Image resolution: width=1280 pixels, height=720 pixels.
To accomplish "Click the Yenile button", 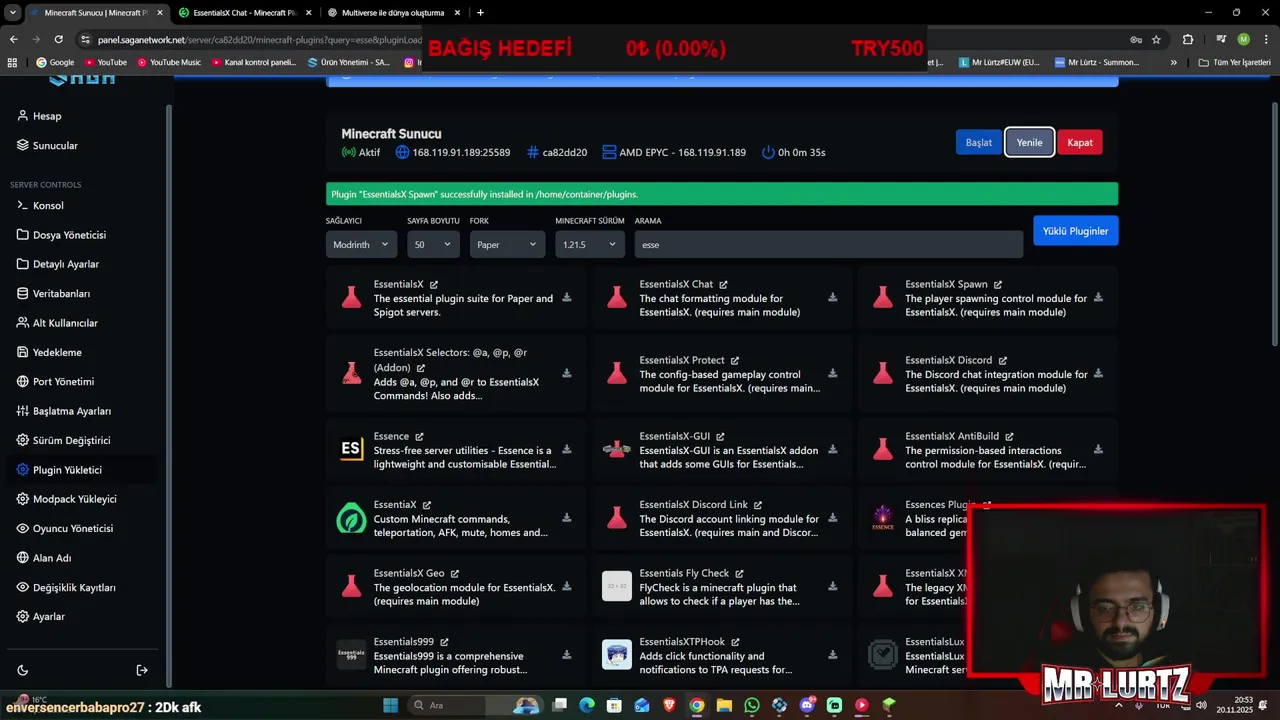I will pyautogui.click(x=1029, y=142).
